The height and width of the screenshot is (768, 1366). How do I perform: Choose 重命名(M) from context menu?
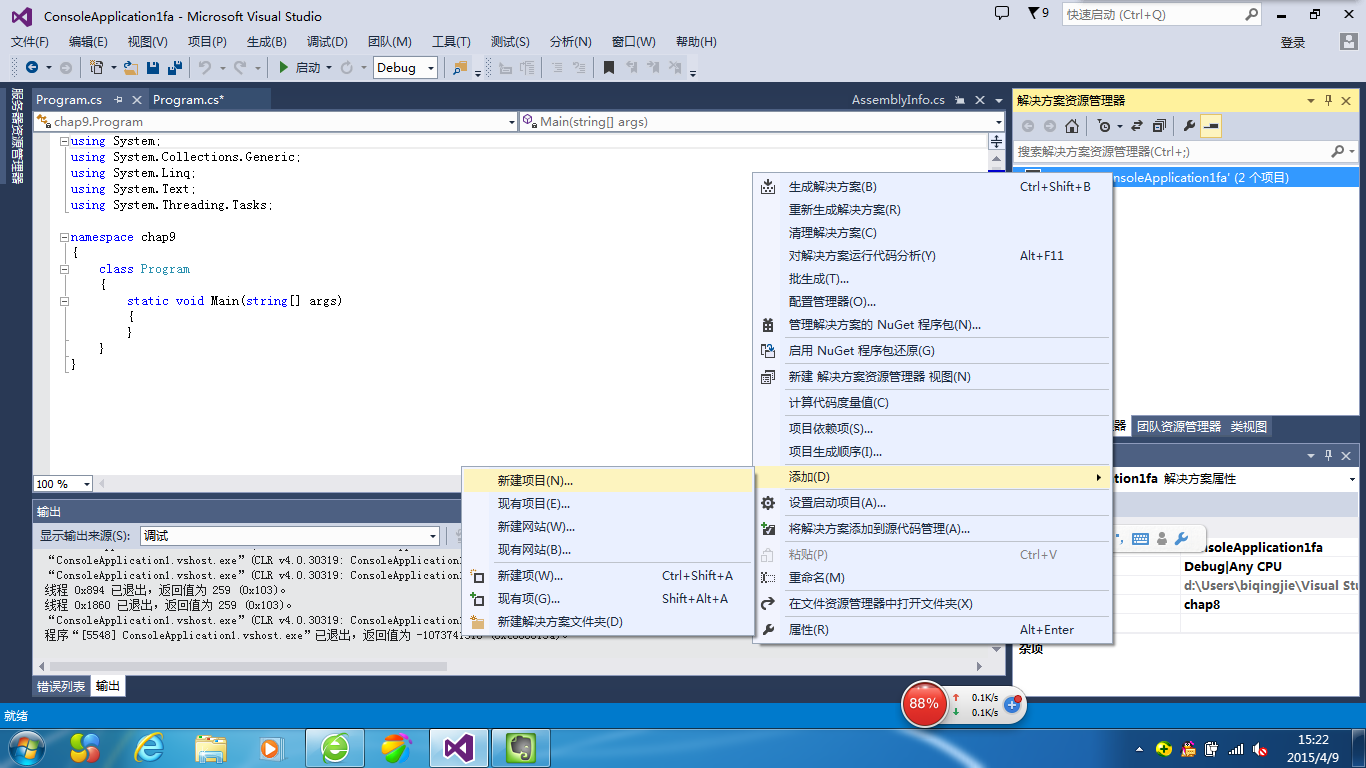click(933, 578)
